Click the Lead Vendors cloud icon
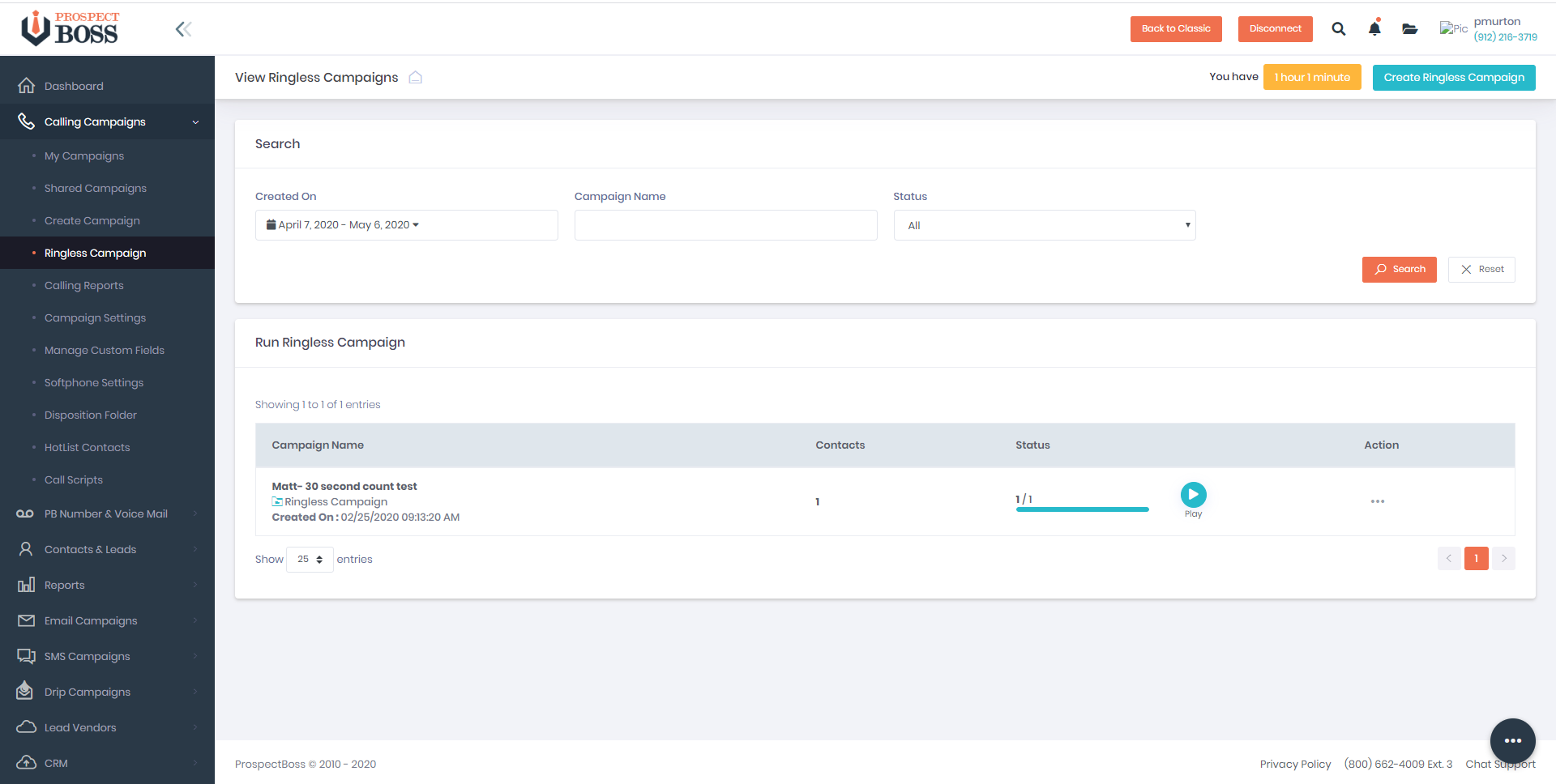The image size is (1556, 784). pyautogui.click(x=26, y=727)
